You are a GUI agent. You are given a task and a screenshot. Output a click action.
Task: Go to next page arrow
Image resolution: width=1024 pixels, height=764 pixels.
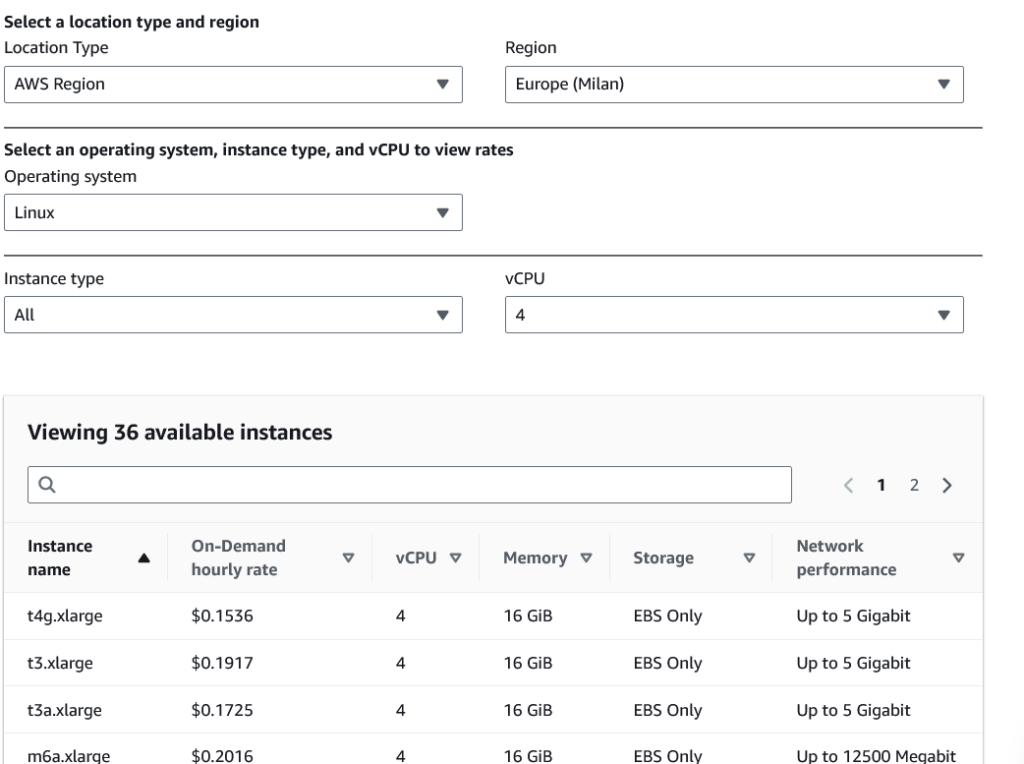click(947, 485)
